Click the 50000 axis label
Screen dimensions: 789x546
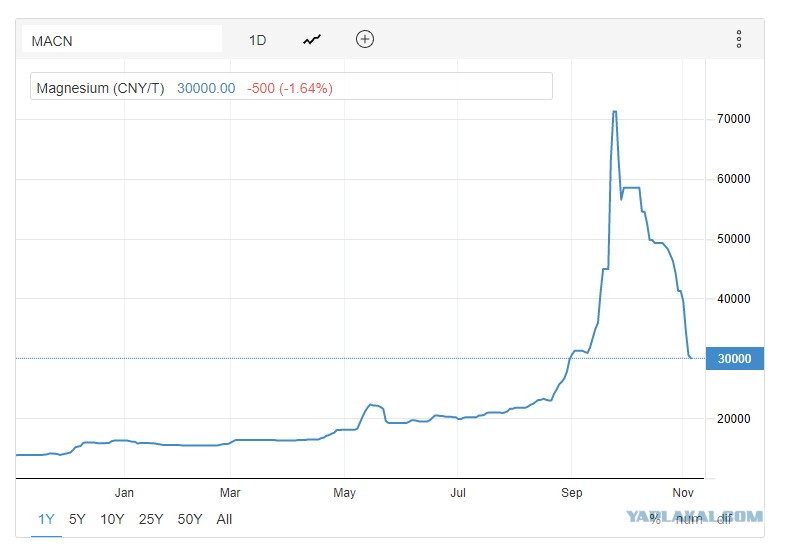tap(734, 239)
